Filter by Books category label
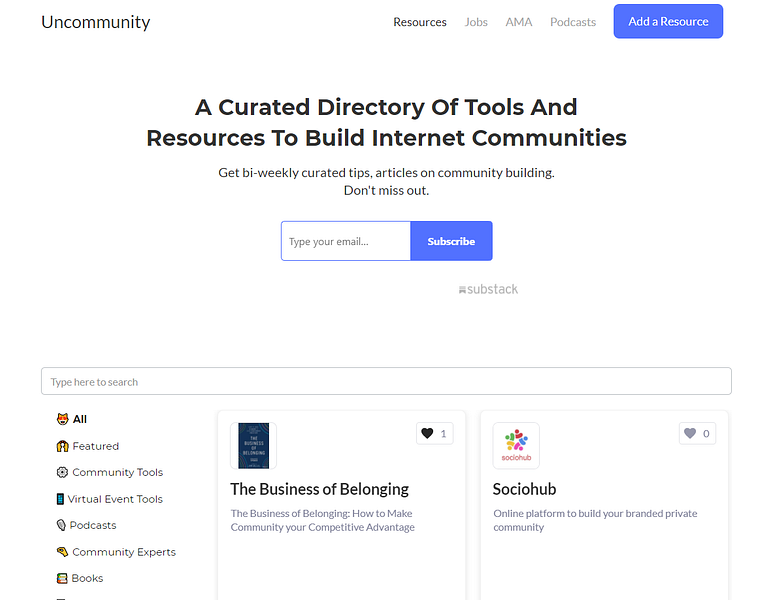 tap(88, 578)
